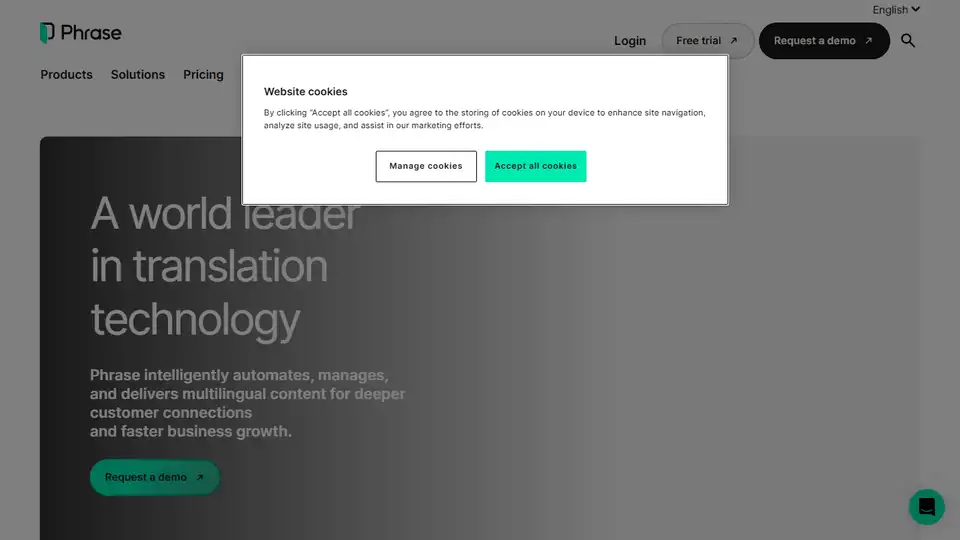
Task: Click the Phrase logo icon
Action: click(47, 33)
